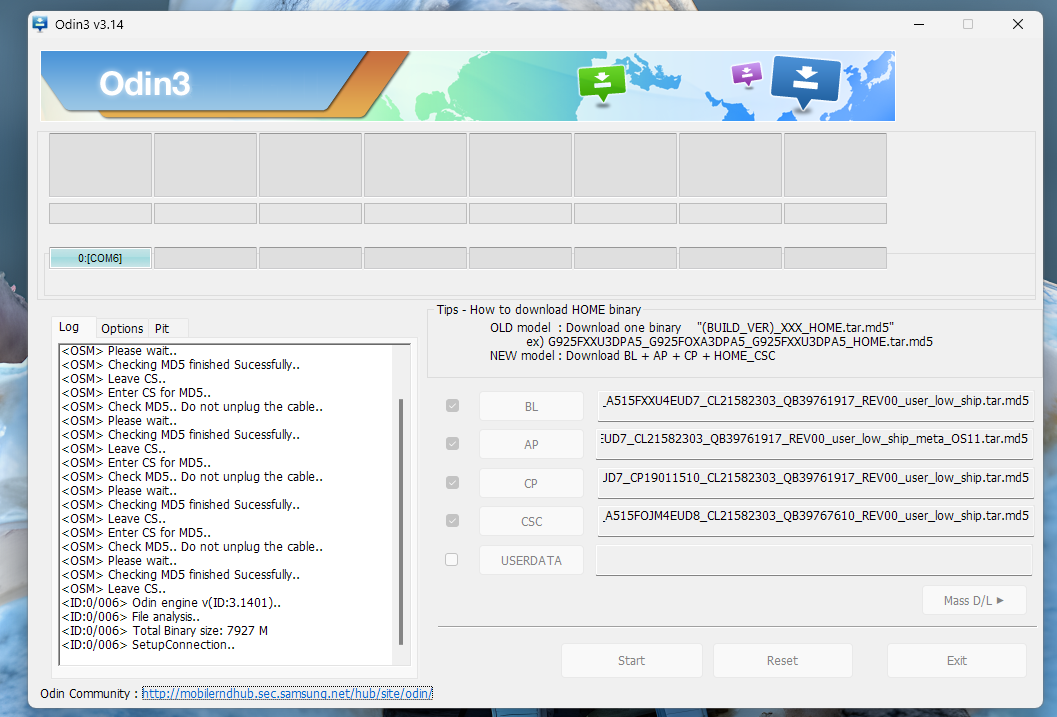Screen dimensions: 1057x717
Task: Click the log panel vertical scrollbar
Action: (401, 522)
